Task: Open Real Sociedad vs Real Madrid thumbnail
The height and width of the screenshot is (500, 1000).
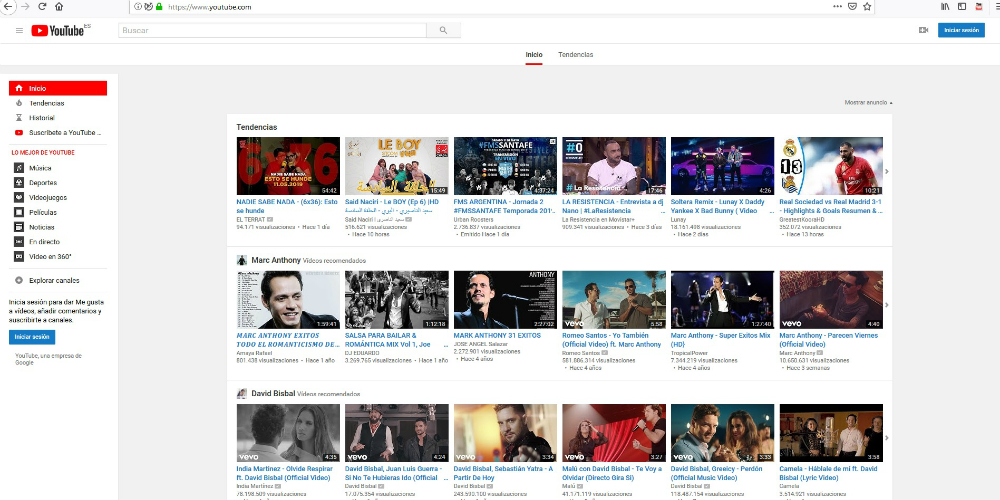Action: click(x=831, y=166)
